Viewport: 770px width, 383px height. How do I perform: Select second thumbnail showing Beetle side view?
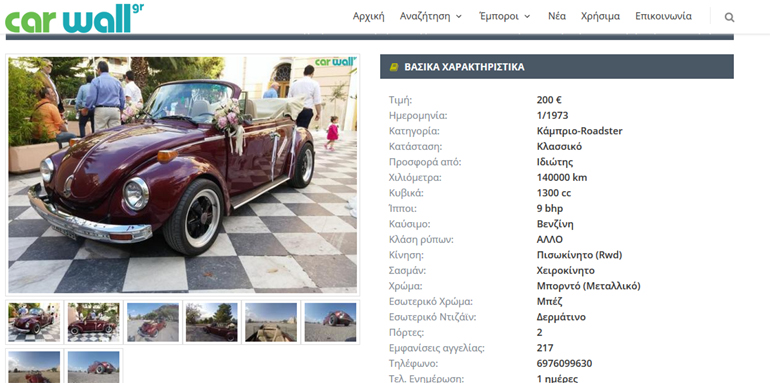[93, 322]
